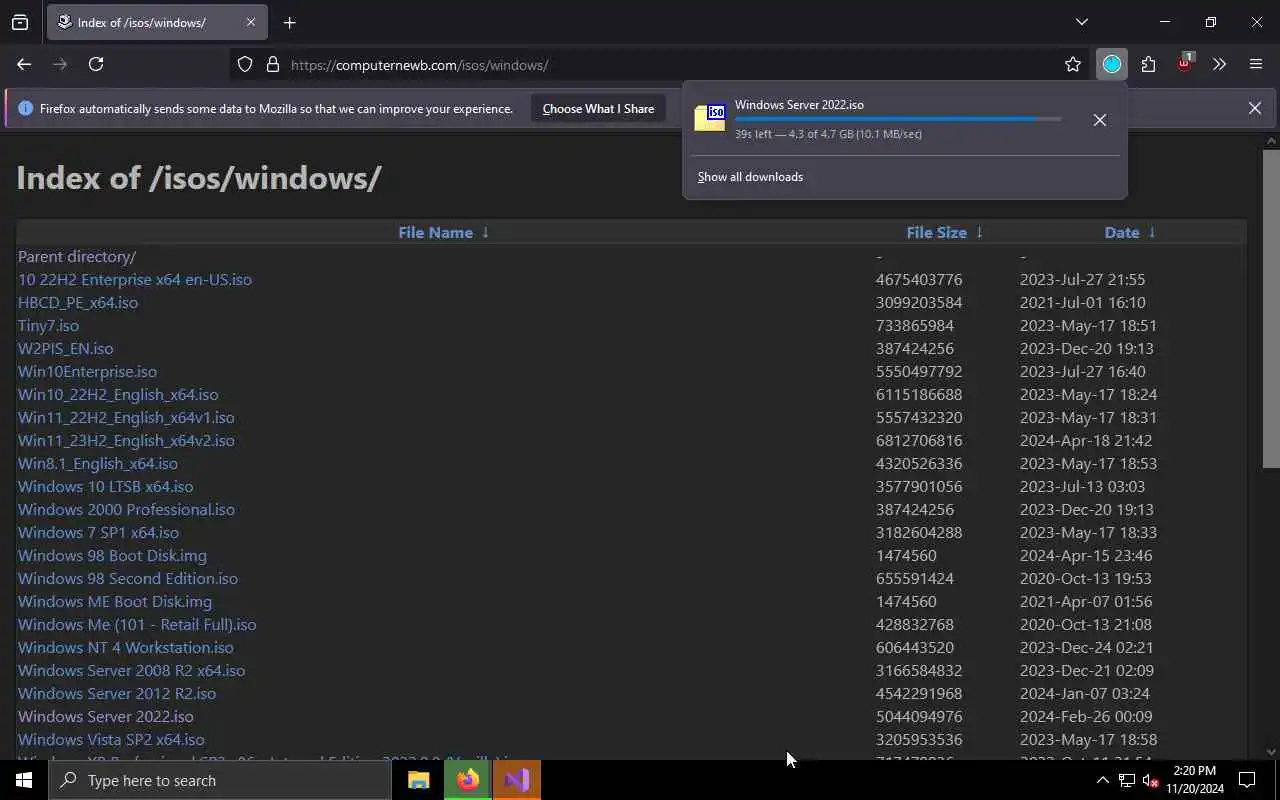Click the site security padlock icon

[272, 65]
